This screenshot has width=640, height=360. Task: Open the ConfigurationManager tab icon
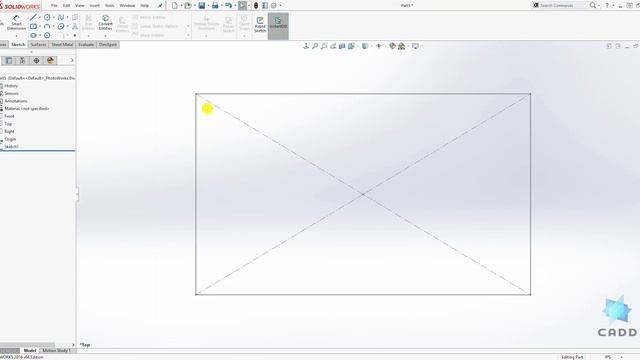(22, 60)
